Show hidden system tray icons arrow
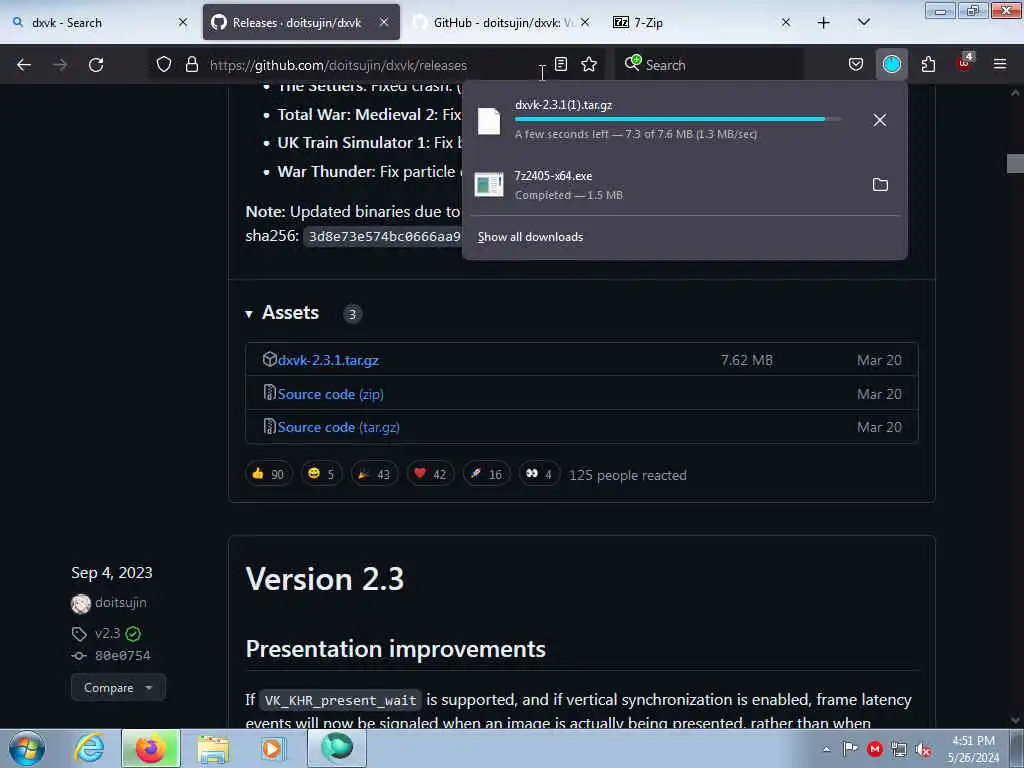1024x768 pixels. (826, 749)
